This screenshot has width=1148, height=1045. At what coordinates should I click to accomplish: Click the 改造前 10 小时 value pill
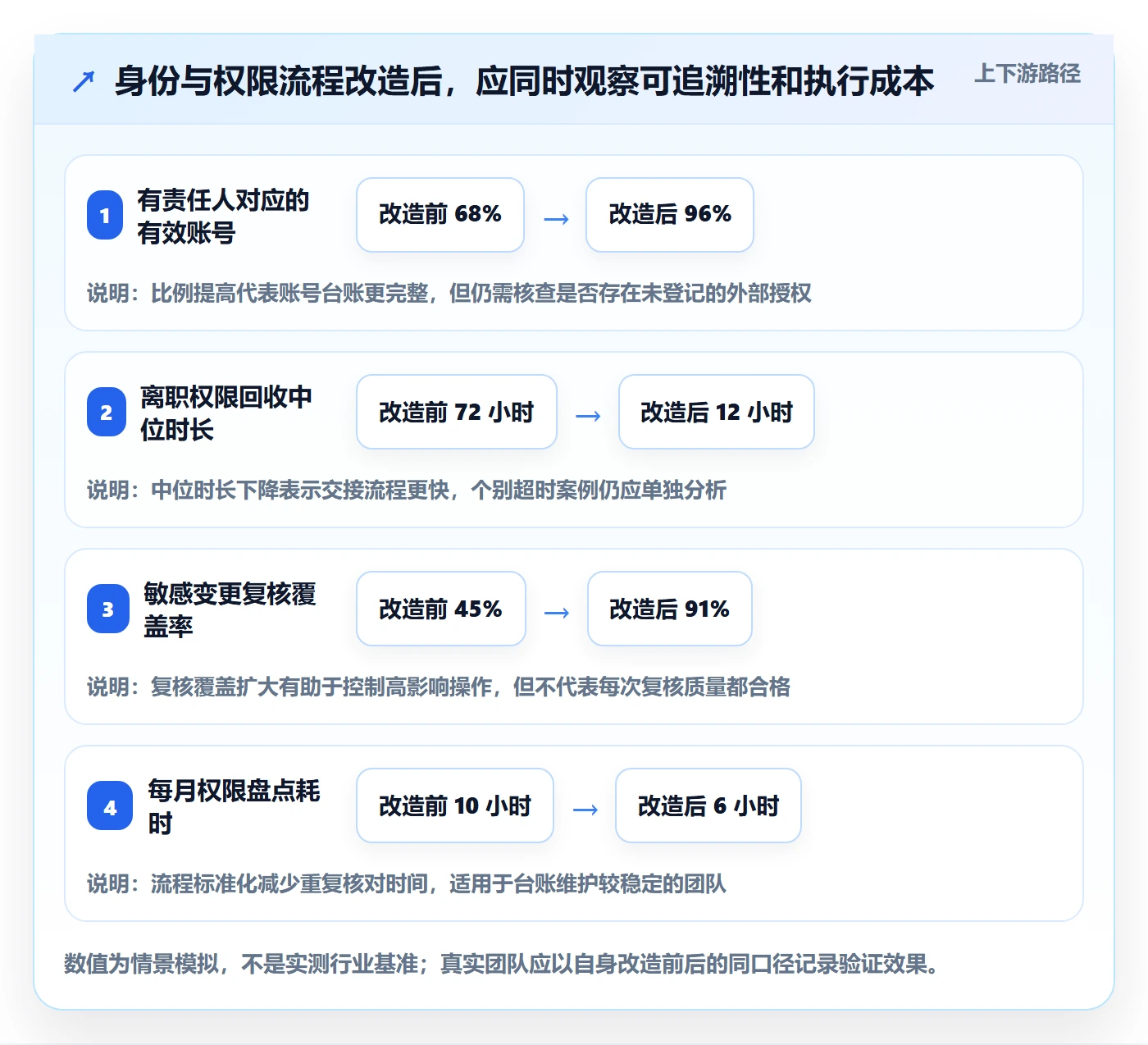(455, 805)
